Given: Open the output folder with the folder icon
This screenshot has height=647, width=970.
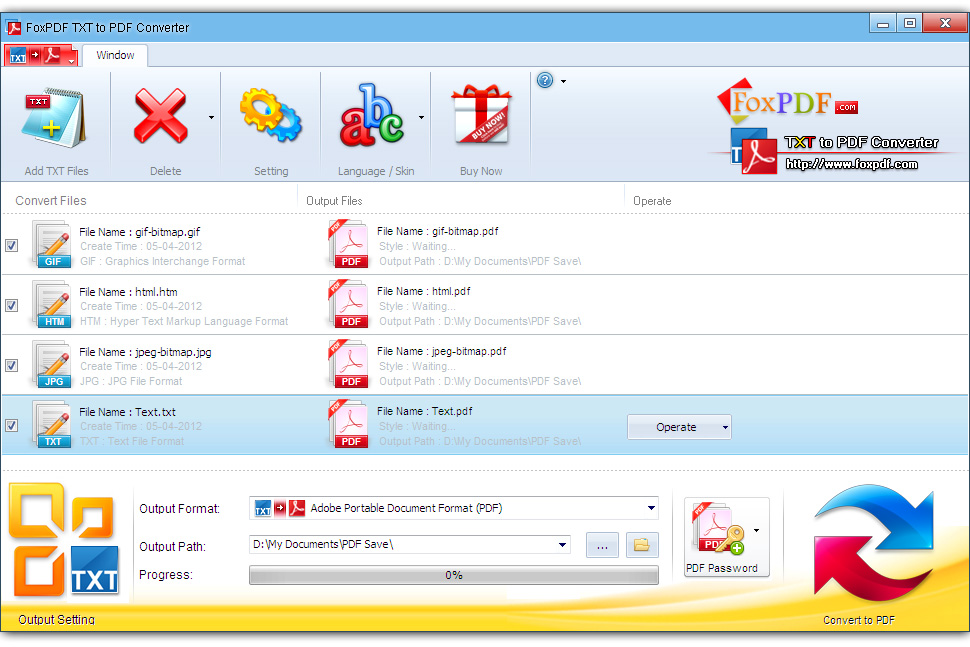Looking at the screenshot, I should (642, 545).
